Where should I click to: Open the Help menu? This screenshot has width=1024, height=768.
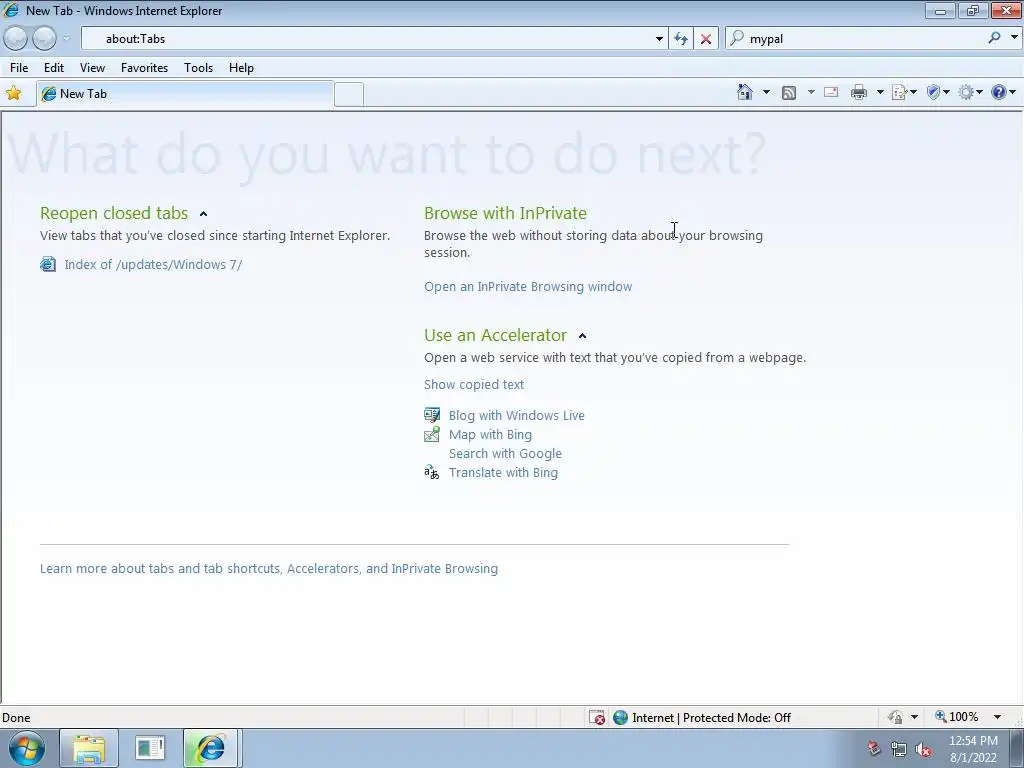click(x=241, y=68)
